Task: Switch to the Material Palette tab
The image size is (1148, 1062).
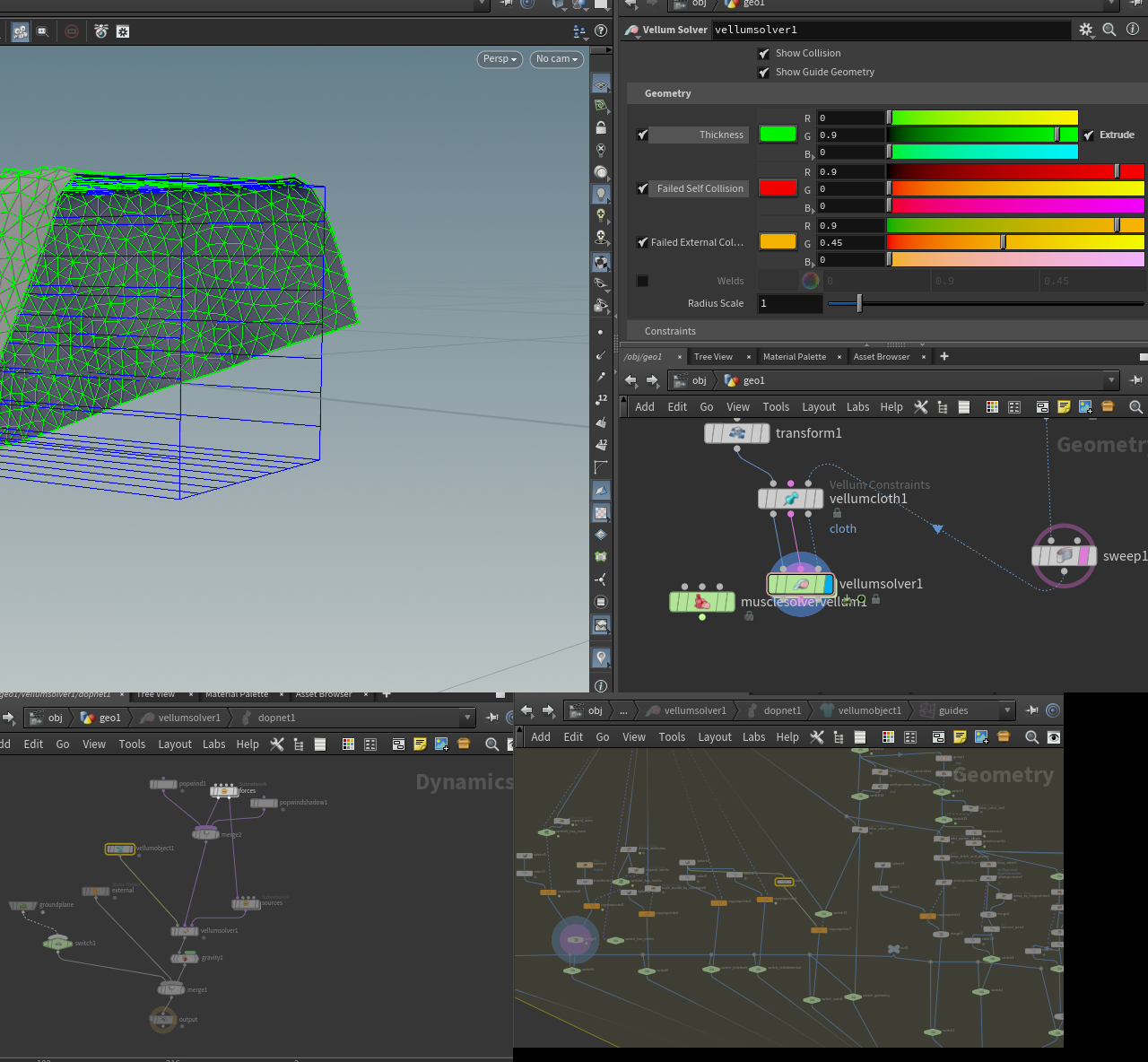Action: tap(795, 357)
